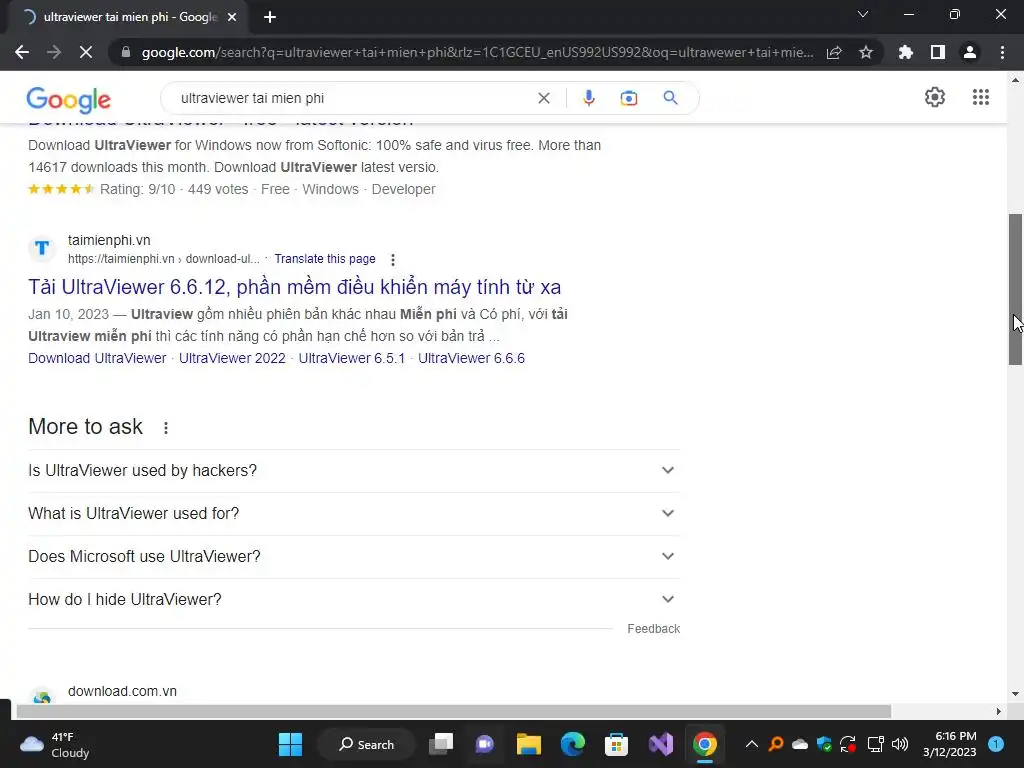Click inside the Google search field
Viewport: 1024px width, 768px height.
click(353, 98)
